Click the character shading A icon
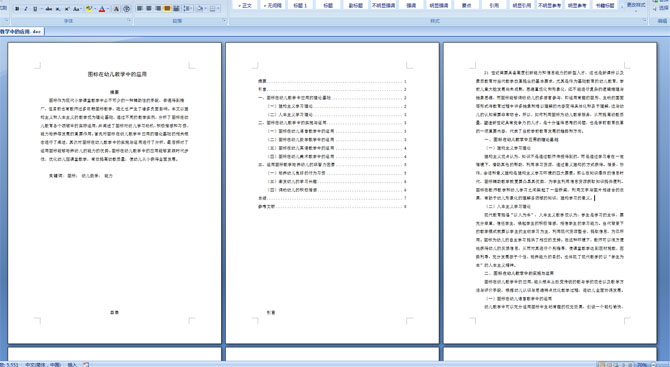The width and height of the screenshot is (670, 367). coord(116,9)
